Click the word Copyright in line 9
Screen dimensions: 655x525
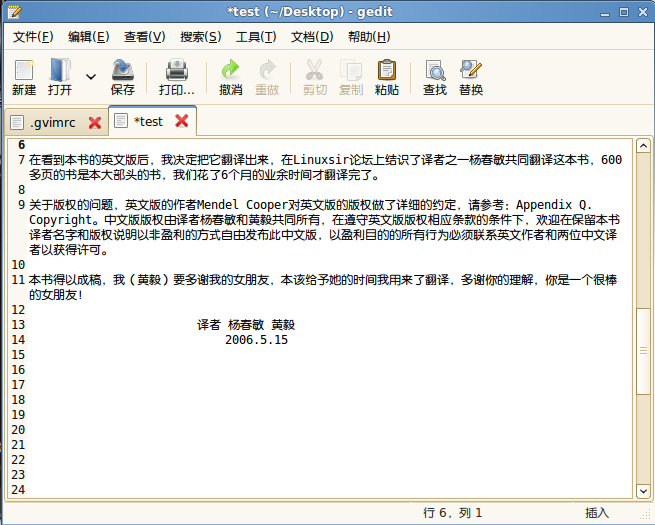click(x=60, y=220)
